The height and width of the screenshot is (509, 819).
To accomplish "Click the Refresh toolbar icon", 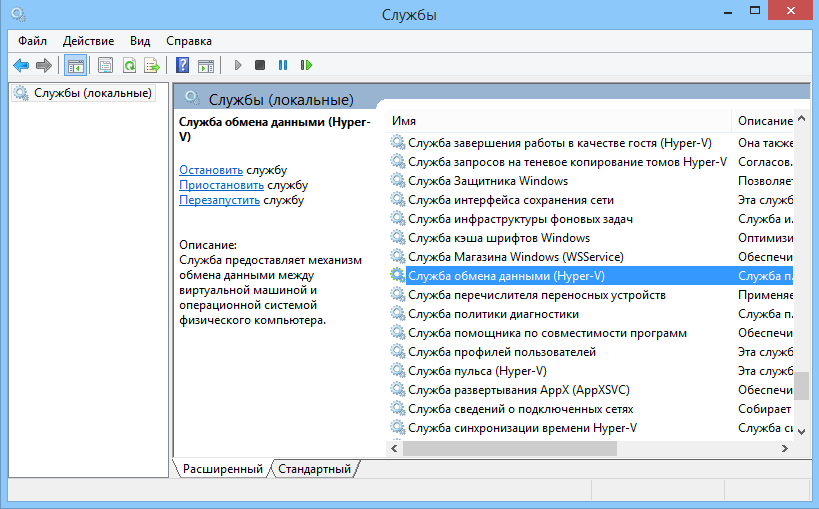I will [129, 65].
